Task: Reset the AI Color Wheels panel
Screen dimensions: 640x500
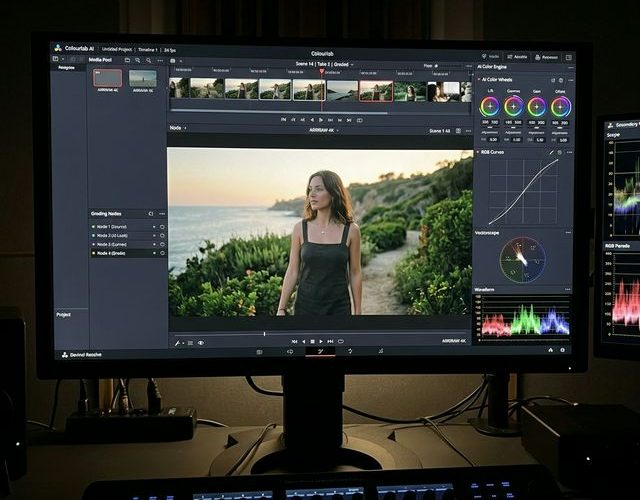Action: pos(558,80)
